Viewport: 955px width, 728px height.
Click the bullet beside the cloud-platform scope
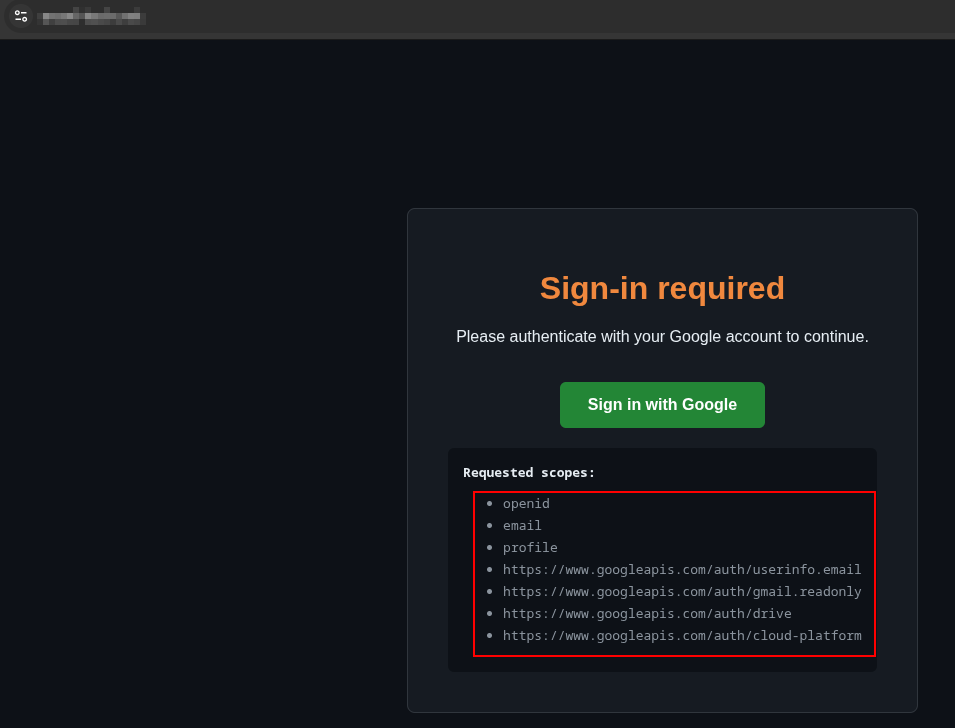point(489,635)
